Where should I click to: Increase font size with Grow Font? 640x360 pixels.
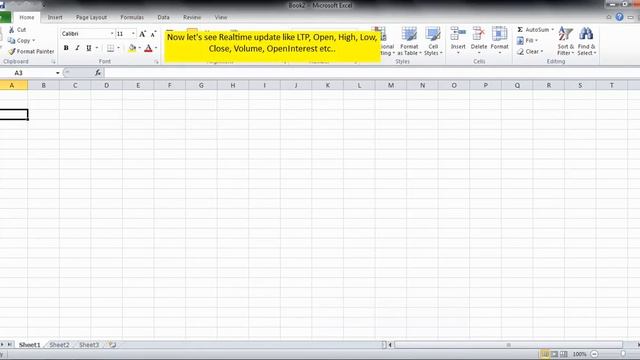(x=142, y=34)
